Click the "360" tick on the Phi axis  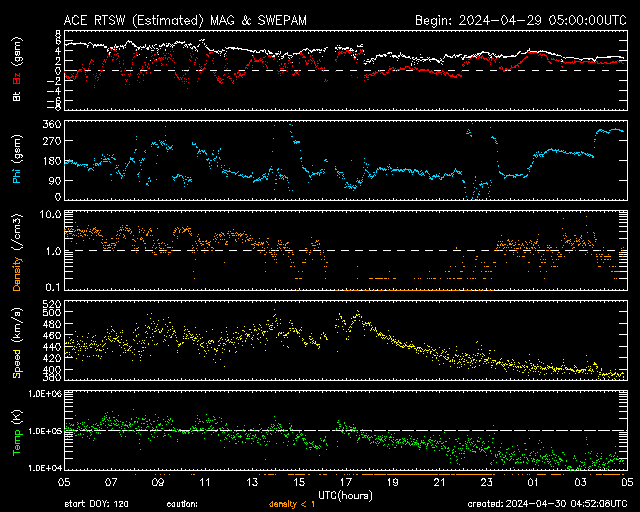(52, 124)
